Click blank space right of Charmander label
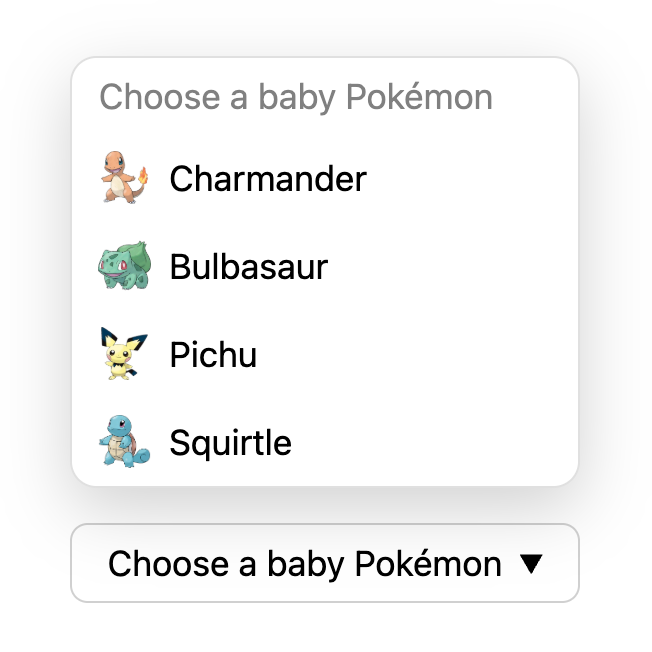 (470, 179)
